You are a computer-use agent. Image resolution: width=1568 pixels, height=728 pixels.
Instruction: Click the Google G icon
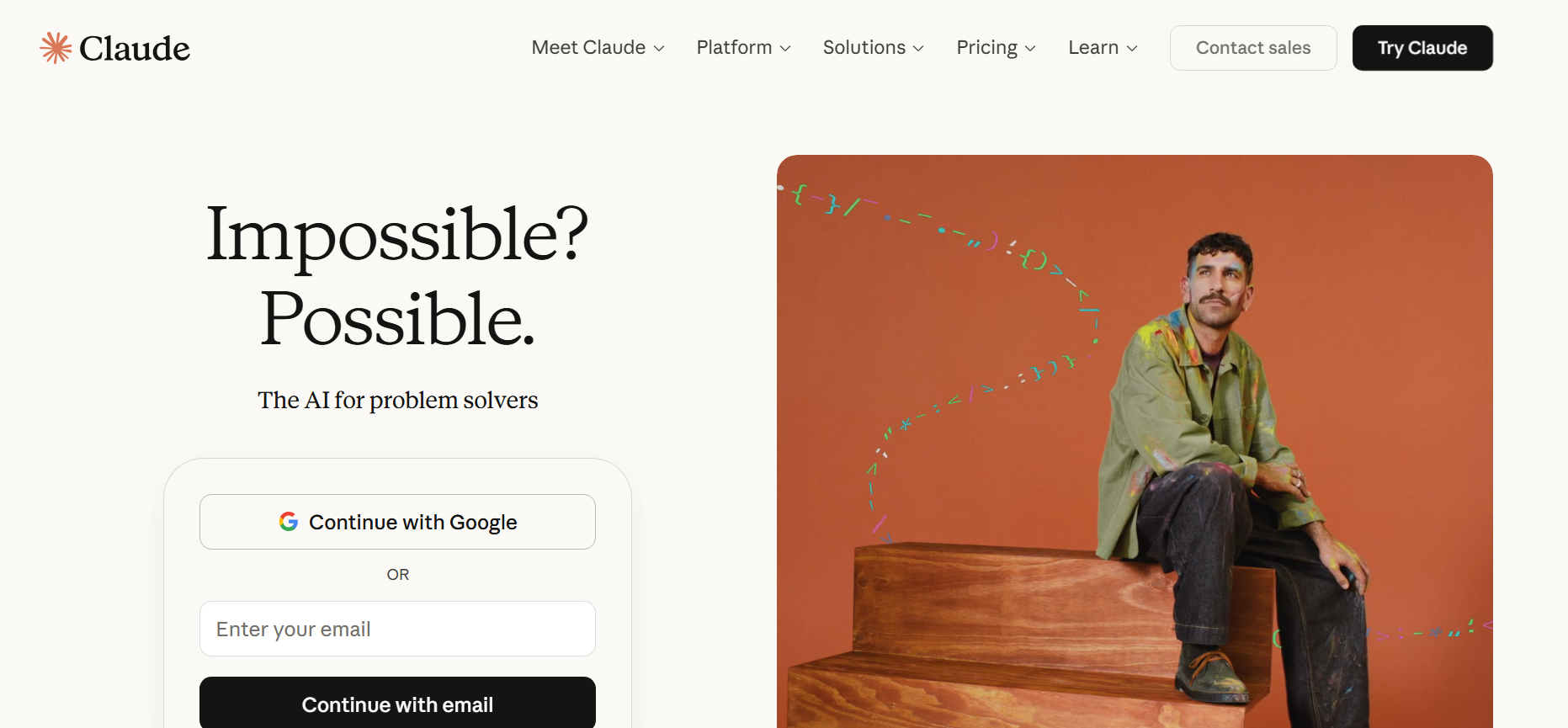tap(289, 522)
